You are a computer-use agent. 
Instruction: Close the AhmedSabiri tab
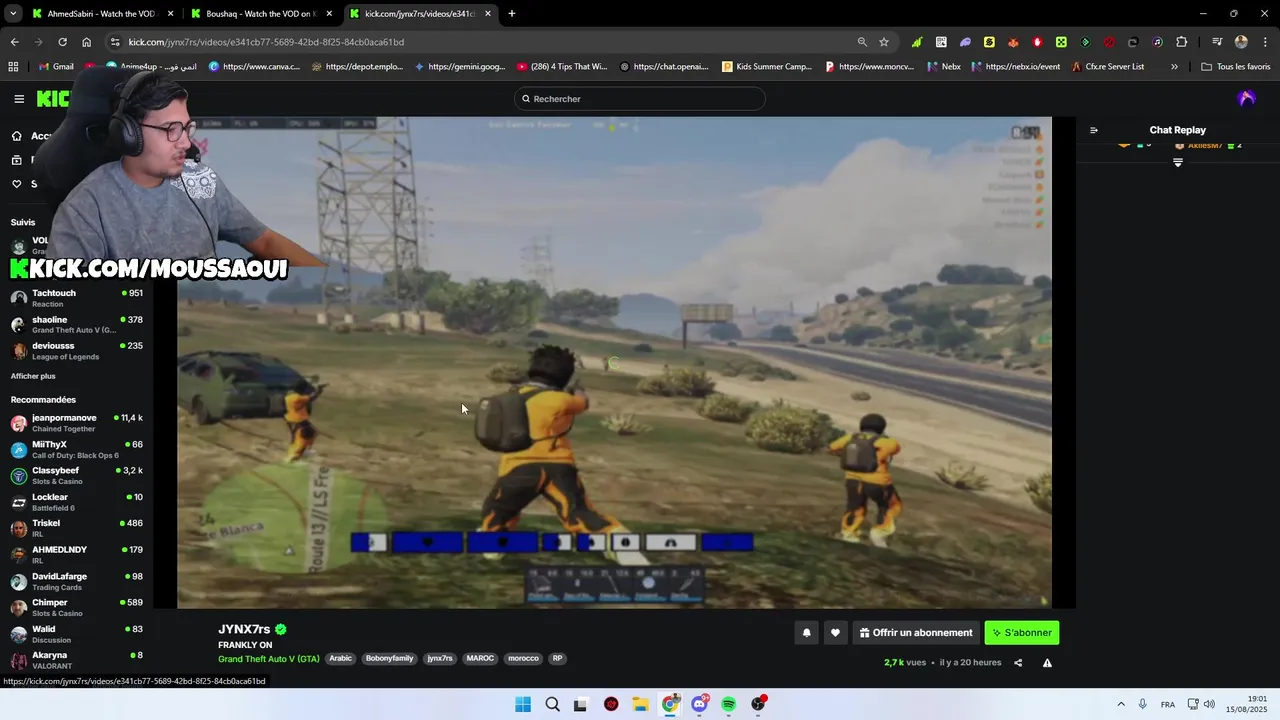coord(170,14)
